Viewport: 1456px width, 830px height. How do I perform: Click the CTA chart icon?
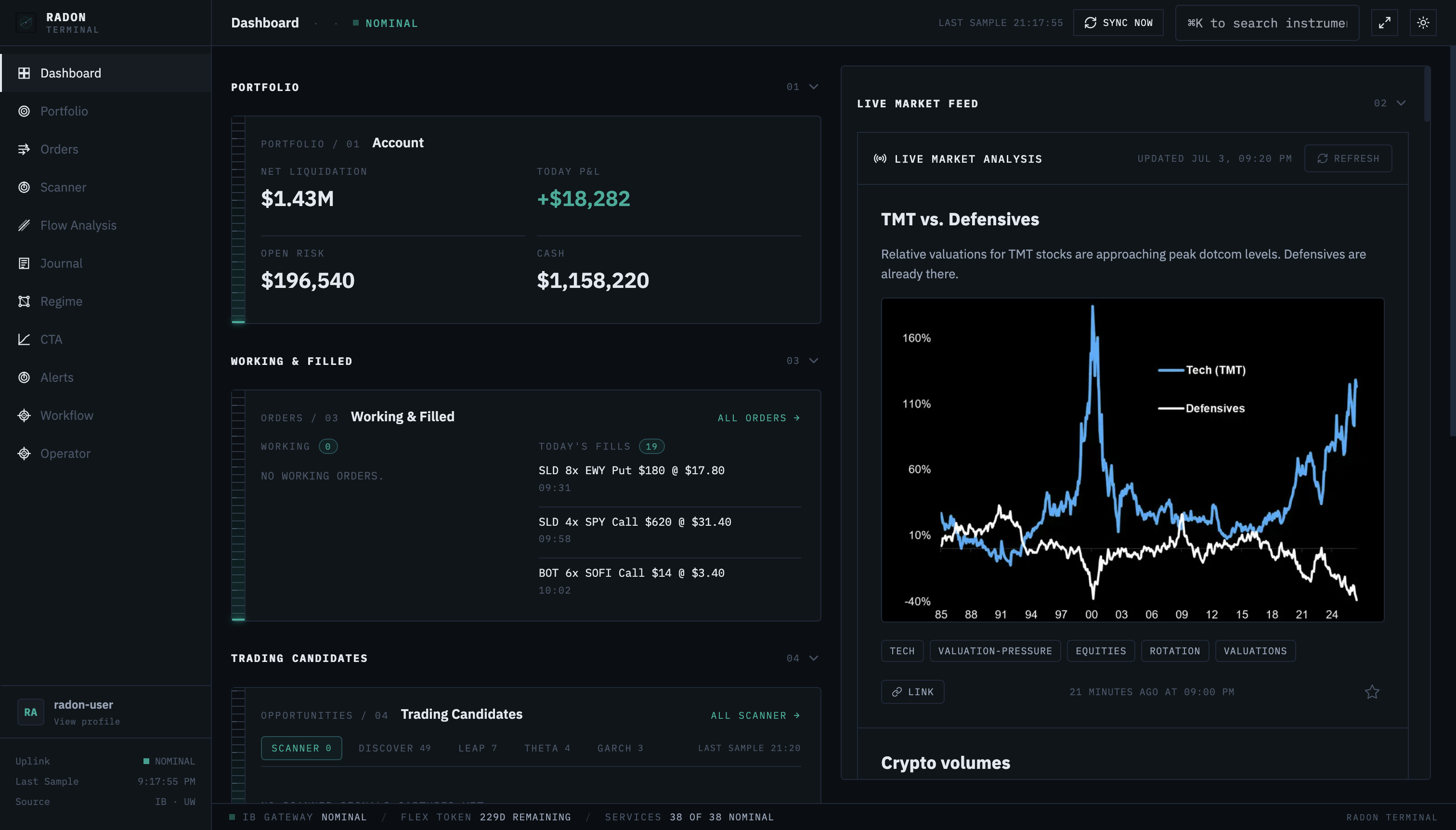pos(24,339)
